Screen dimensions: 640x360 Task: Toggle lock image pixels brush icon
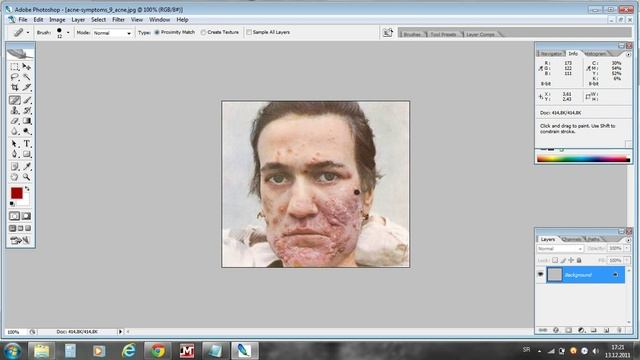563,260
